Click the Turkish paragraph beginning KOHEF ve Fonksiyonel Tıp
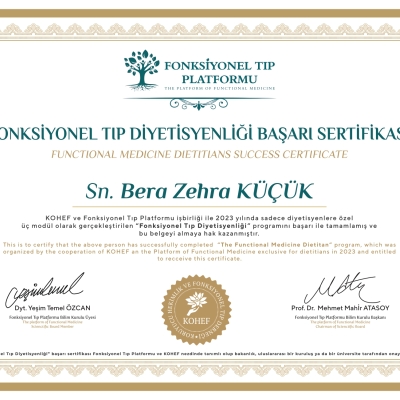 click(x=199, y=226)
